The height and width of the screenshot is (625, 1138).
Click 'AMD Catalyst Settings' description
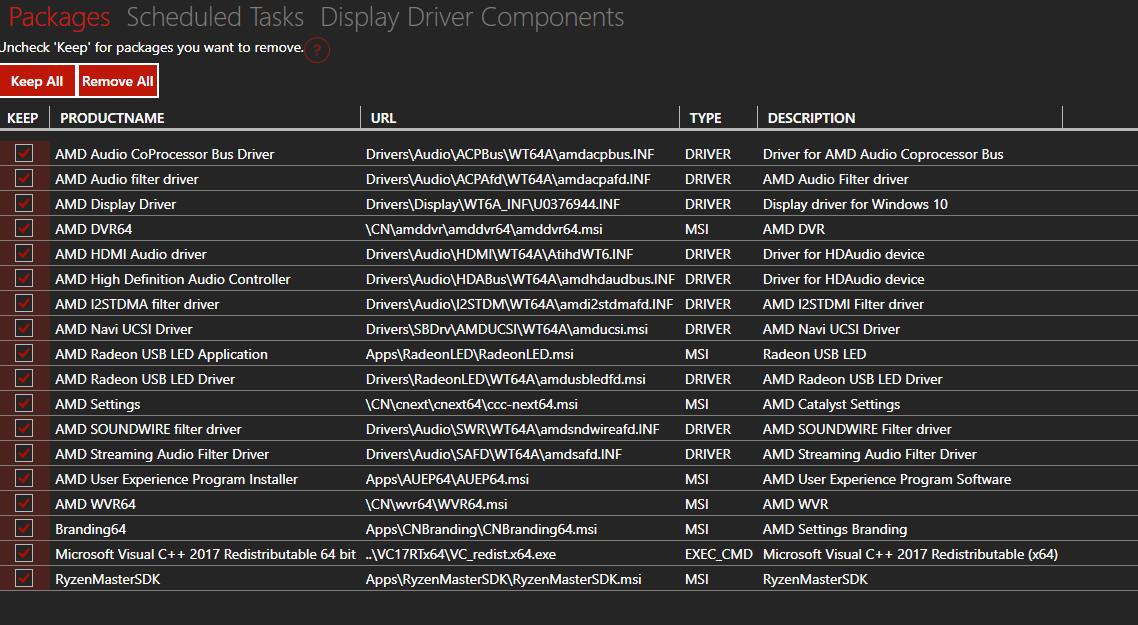tap(831, 404)
